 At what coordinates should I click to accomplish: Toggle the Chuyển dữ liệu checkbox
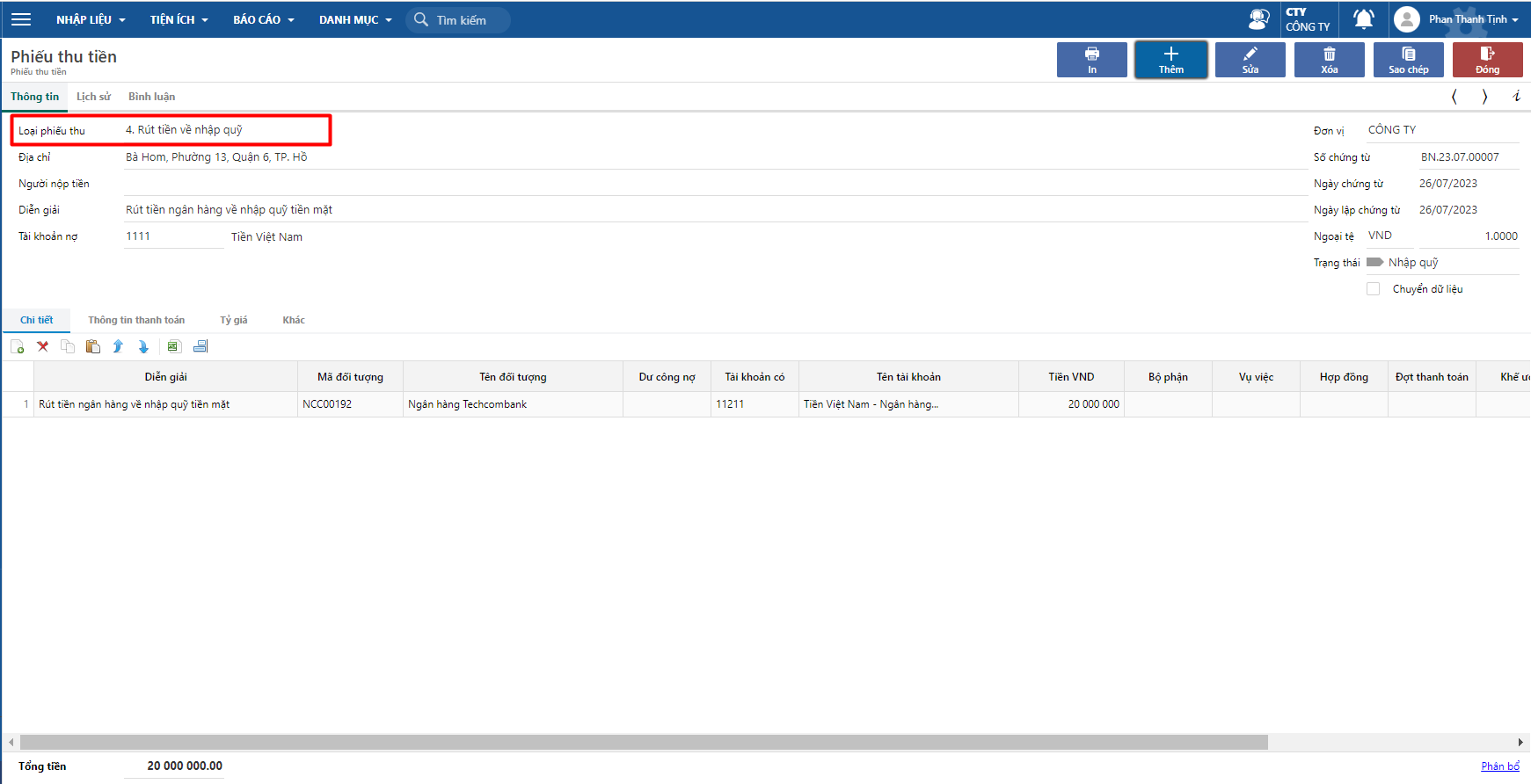click(1373, 289)
